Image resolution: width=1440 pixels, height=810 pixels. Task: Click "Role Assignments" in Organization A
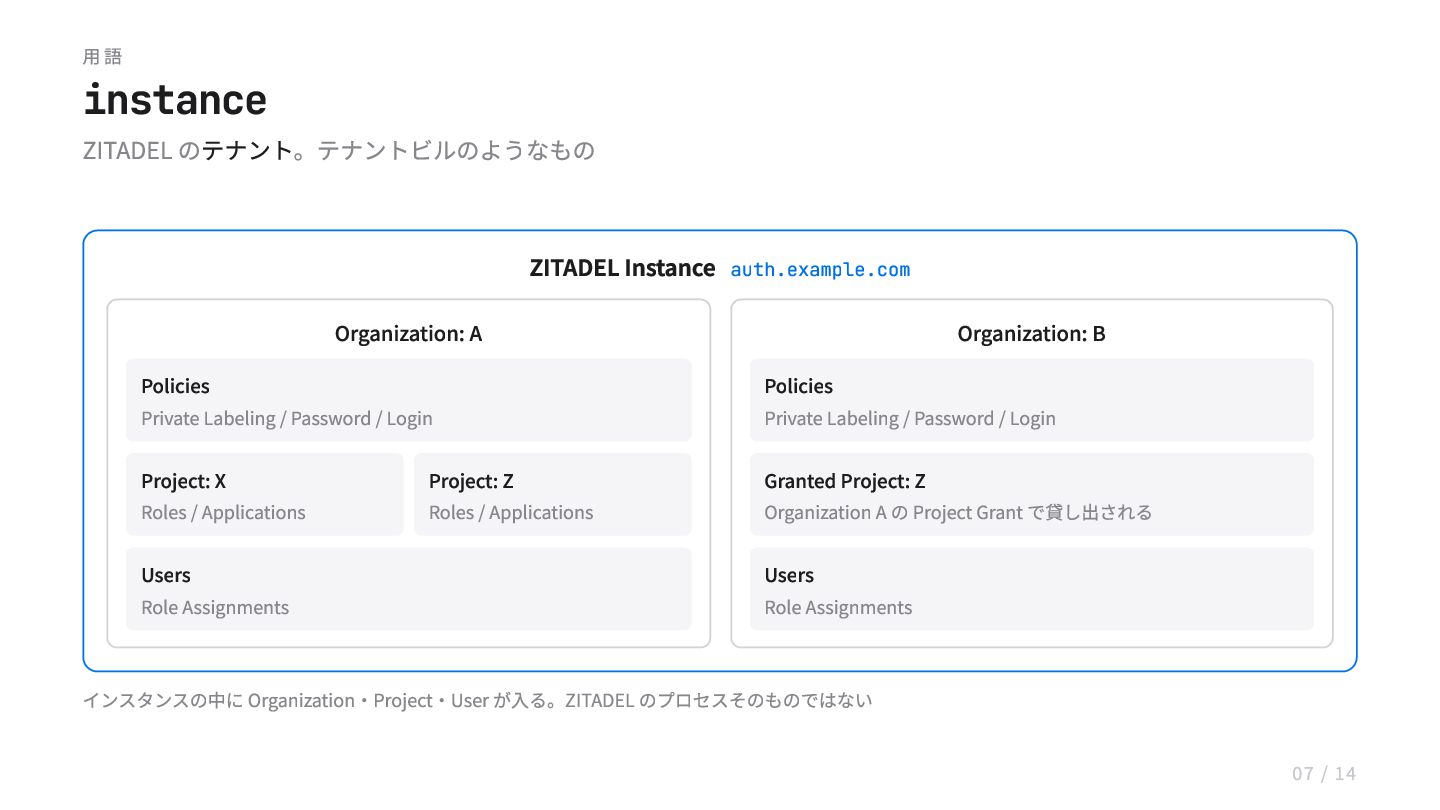[215, 607]
